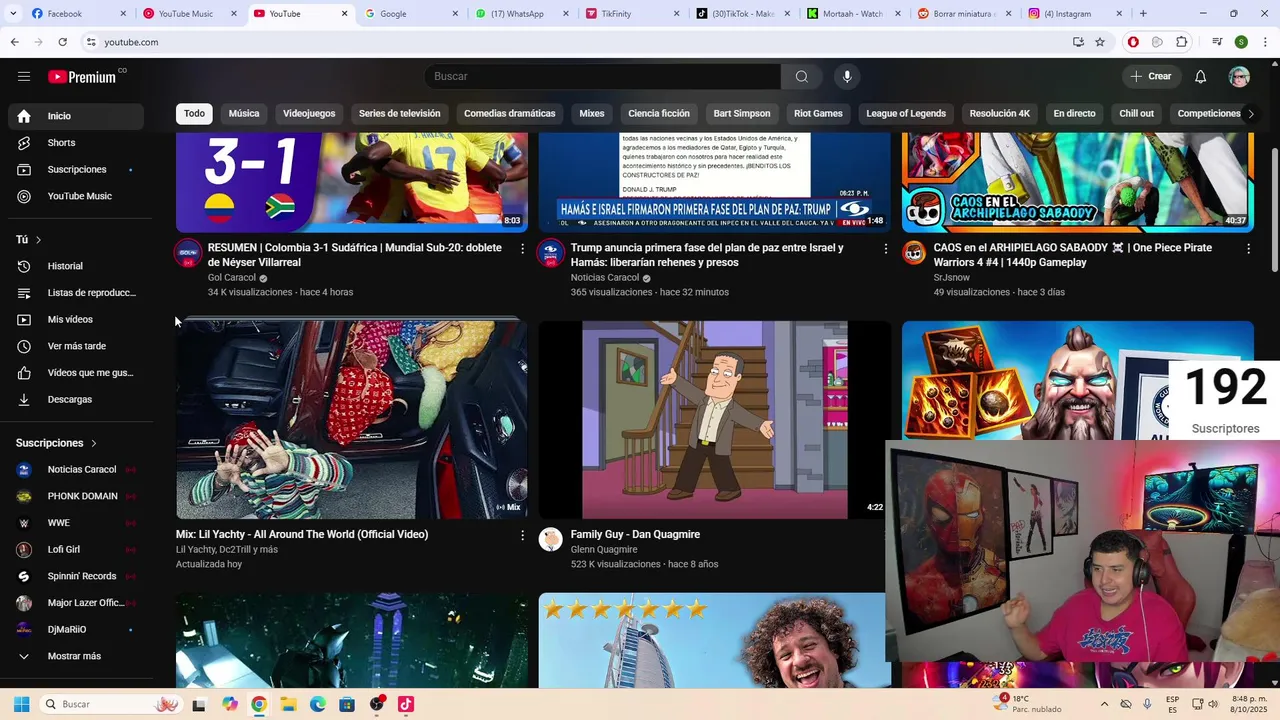Open new browser tab plus button
Image resolution: width=1280 pixels, height=720 pixels.
(x=1143, y=14)
